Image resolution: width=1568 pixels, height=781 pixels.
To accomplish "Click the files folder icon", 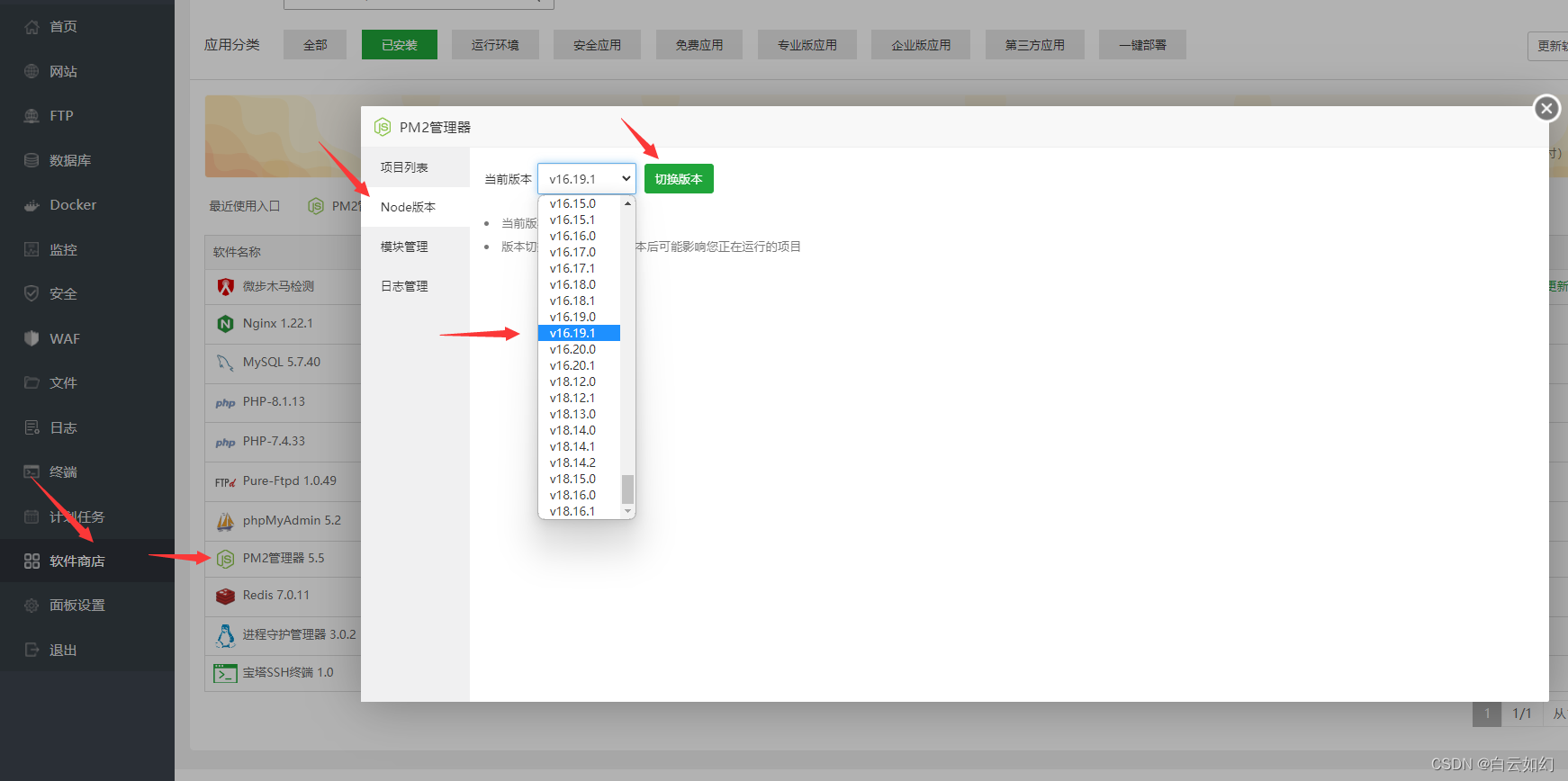I will pos(32,382).
